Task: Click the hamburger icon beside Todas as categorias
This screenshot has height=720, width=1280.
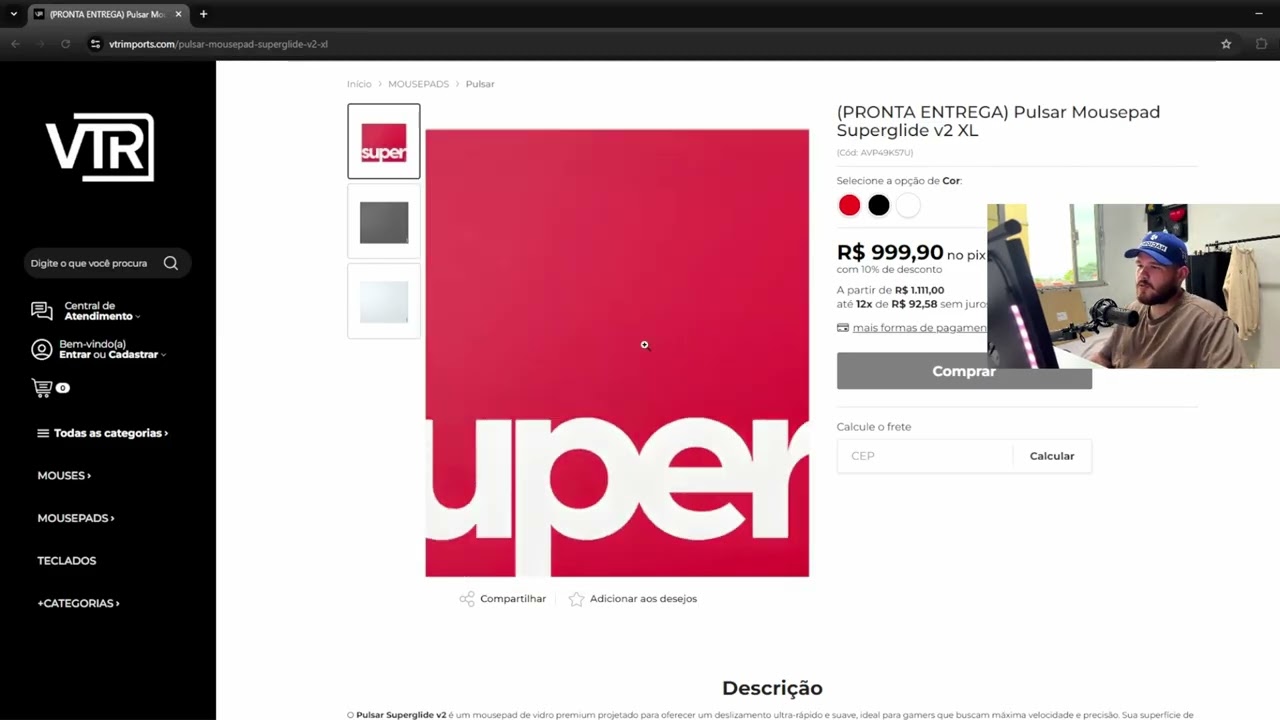Action: pyautogui.click(x=43, y=433)
